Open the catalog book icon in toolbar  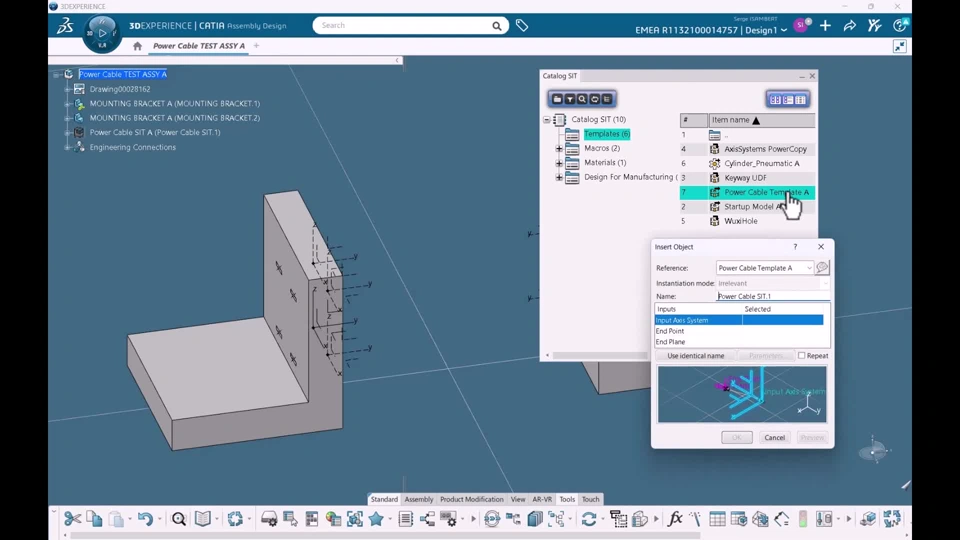(203, 519)
